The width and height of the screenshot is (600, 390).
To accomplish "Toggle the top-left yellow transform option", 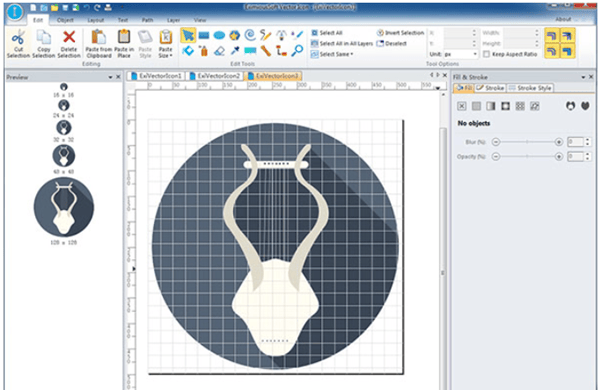I will (551, 36).
